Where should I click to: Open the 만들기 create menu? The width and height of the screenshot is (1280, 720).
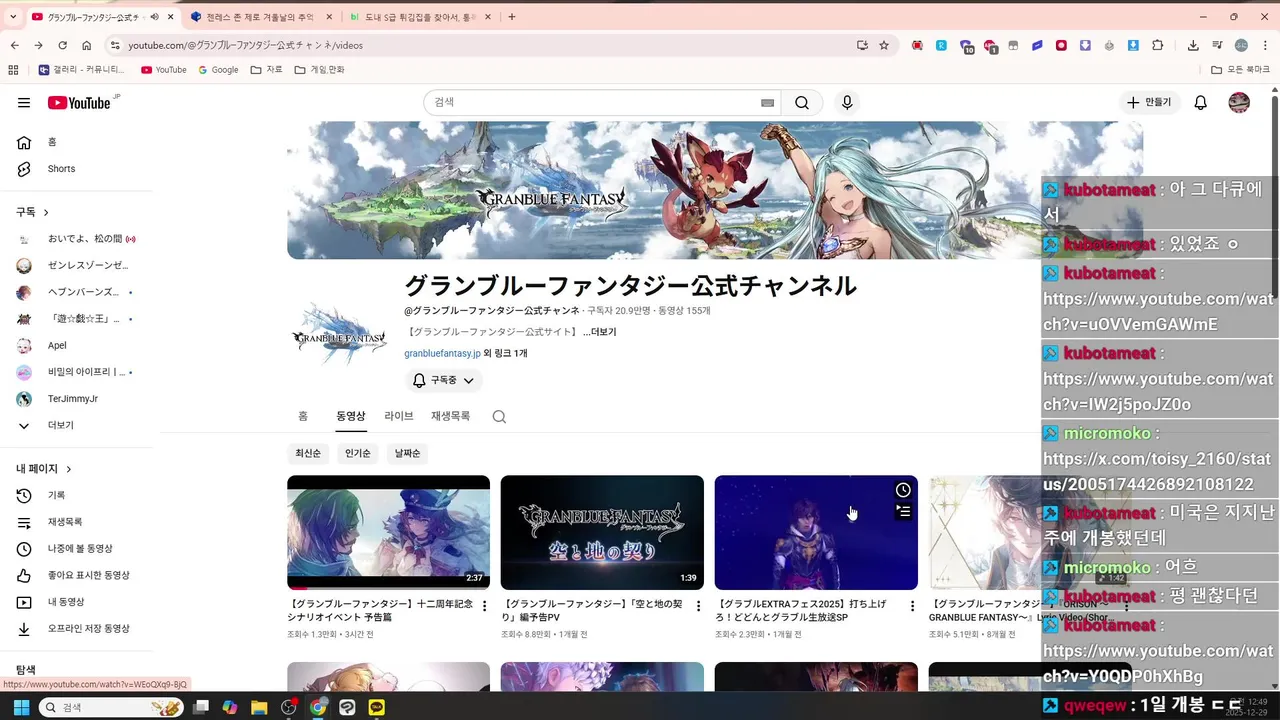point(1148,102)
